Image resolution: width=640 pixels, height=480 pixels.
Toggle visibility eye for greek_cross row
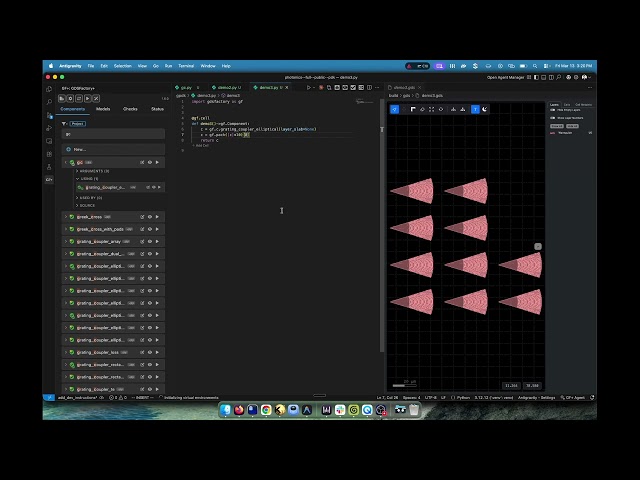click(x=150, y=217)
